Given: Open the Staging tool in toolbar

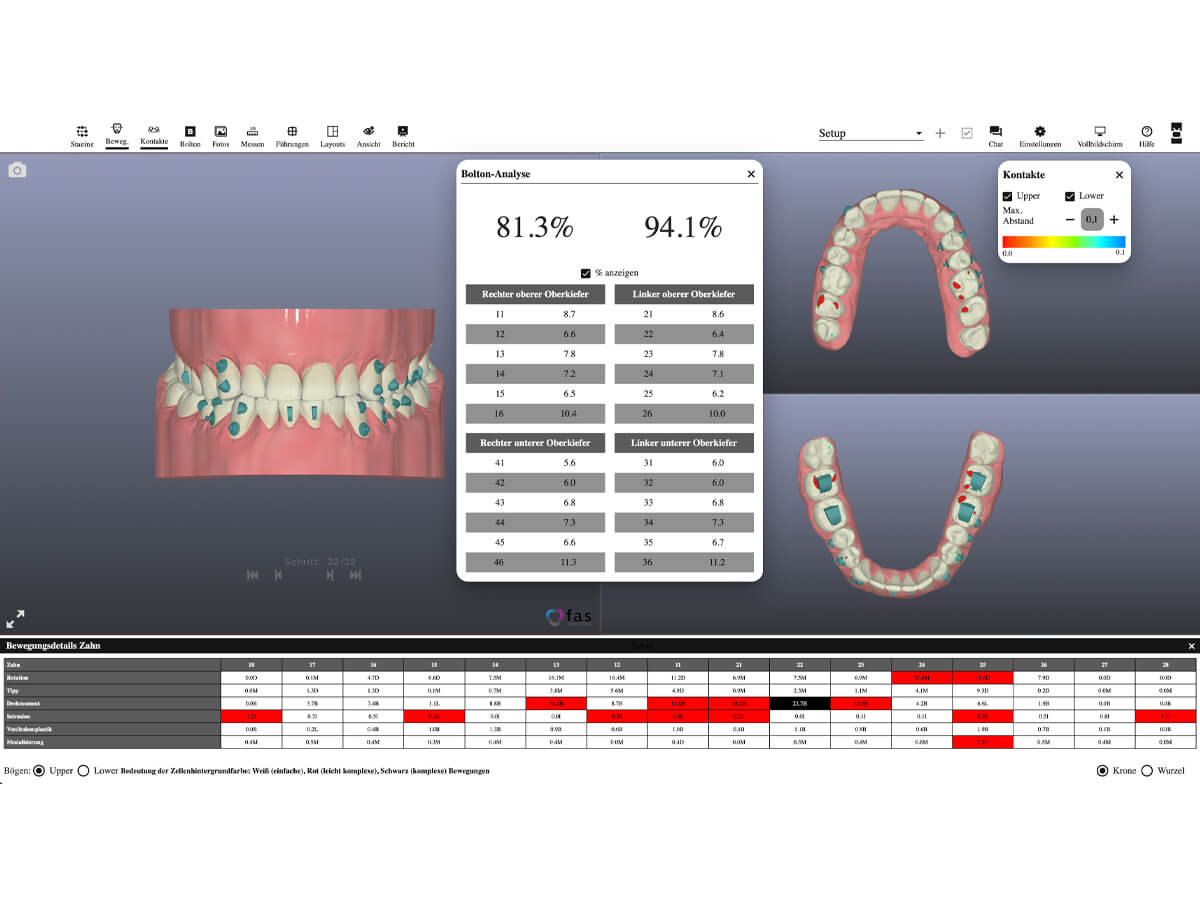Looking at the screenshot, I should [82, 136].
